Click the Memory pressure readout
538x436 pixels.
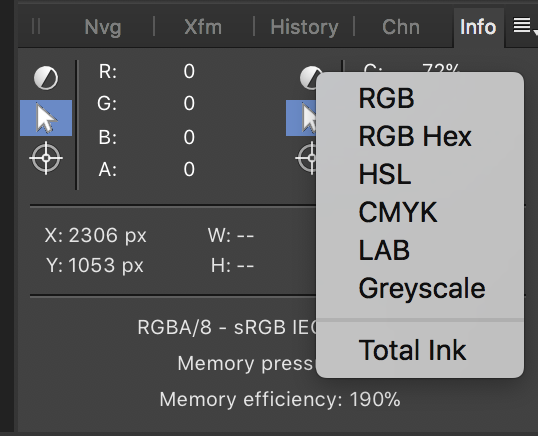click(x=247, y=363)
